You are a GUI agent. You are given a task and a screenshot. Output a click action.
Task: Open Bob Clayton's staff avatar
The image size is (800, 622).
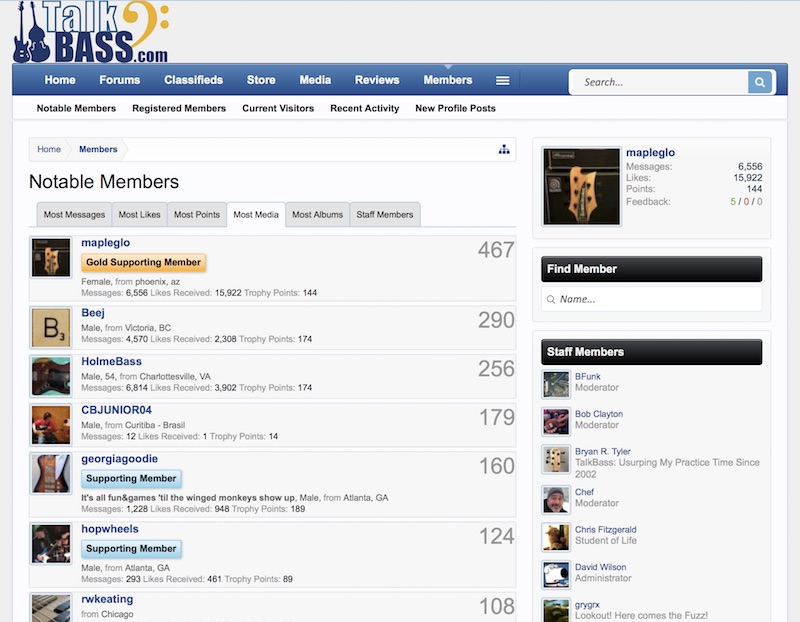tap(556, 421)
